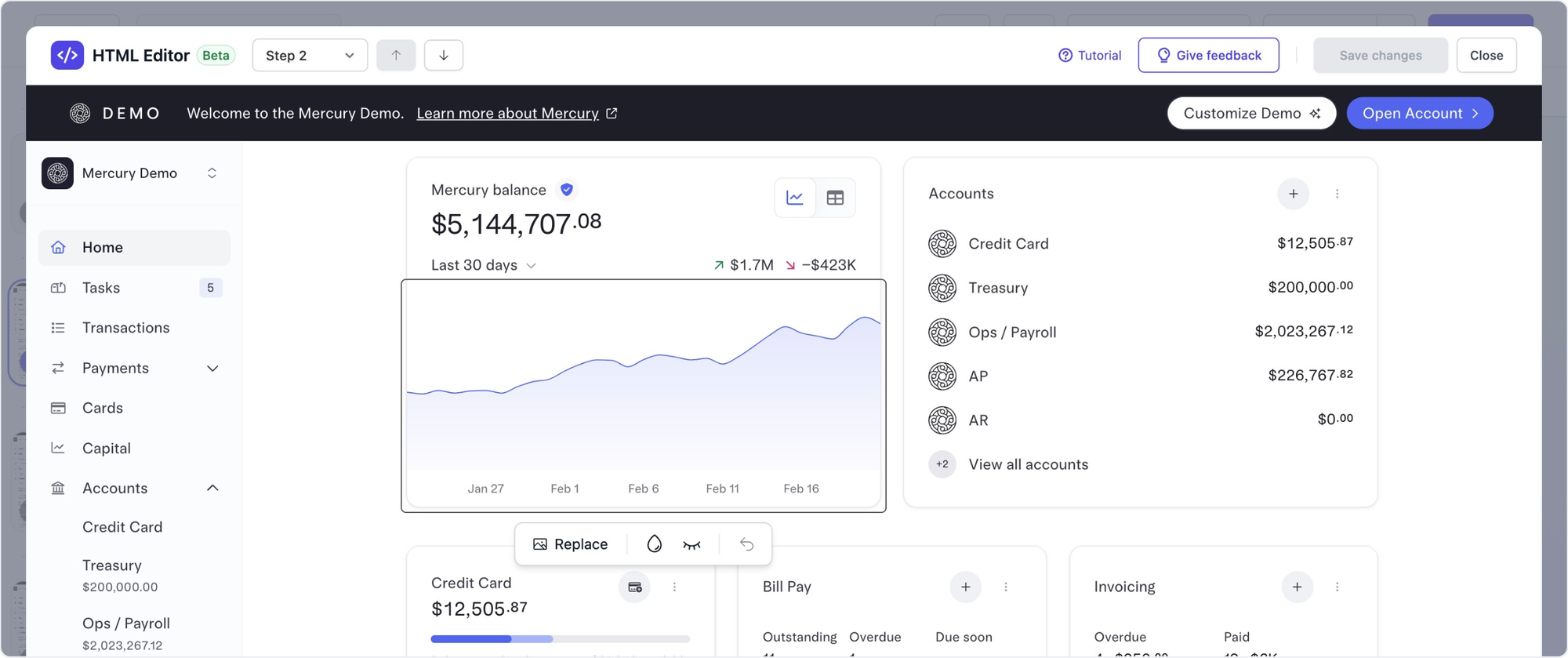Click the undo arrow in image toolbar
Viewport: 1568px width, 658px height.
tap(746, 544)
